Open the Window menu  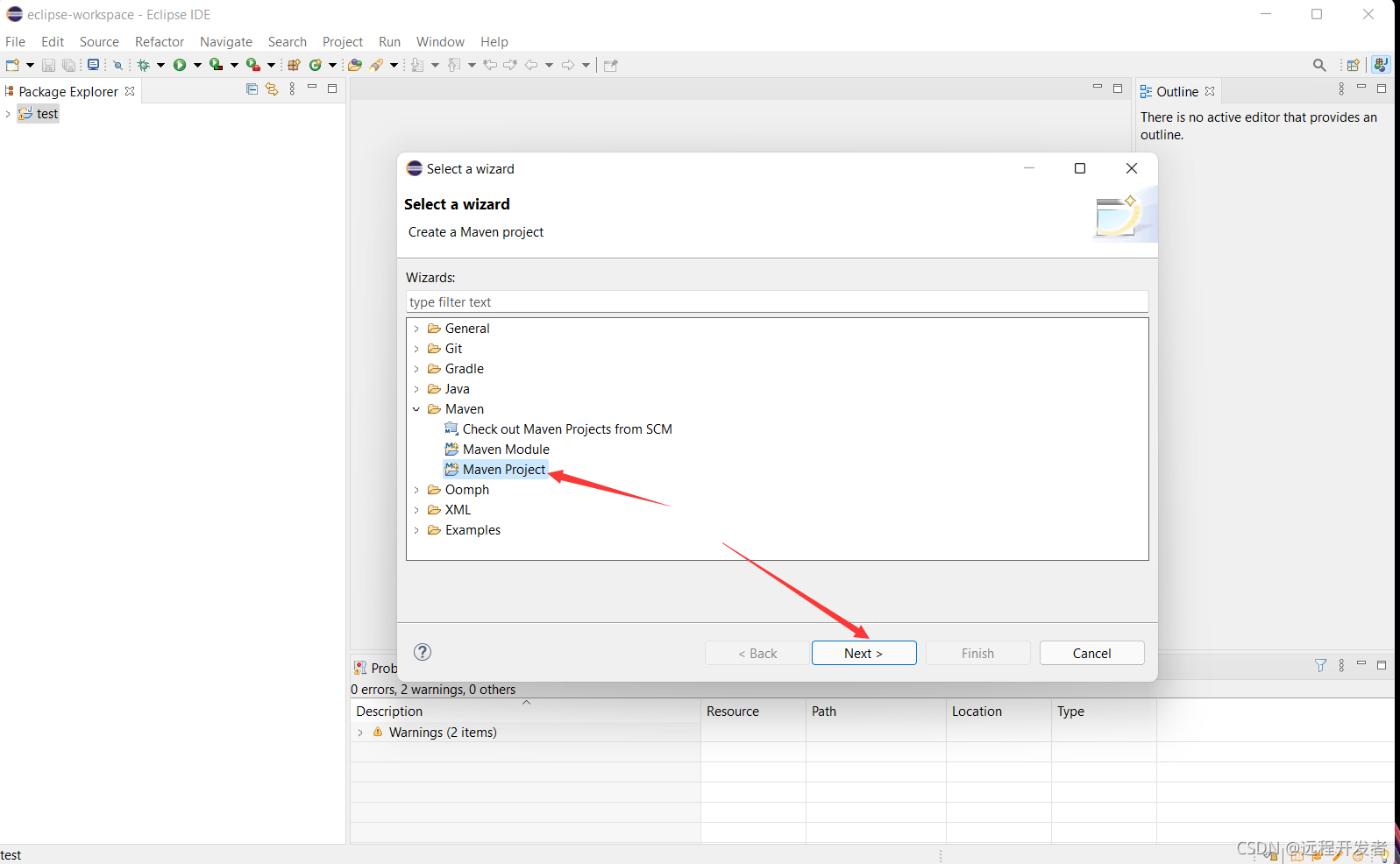point(440,41)
